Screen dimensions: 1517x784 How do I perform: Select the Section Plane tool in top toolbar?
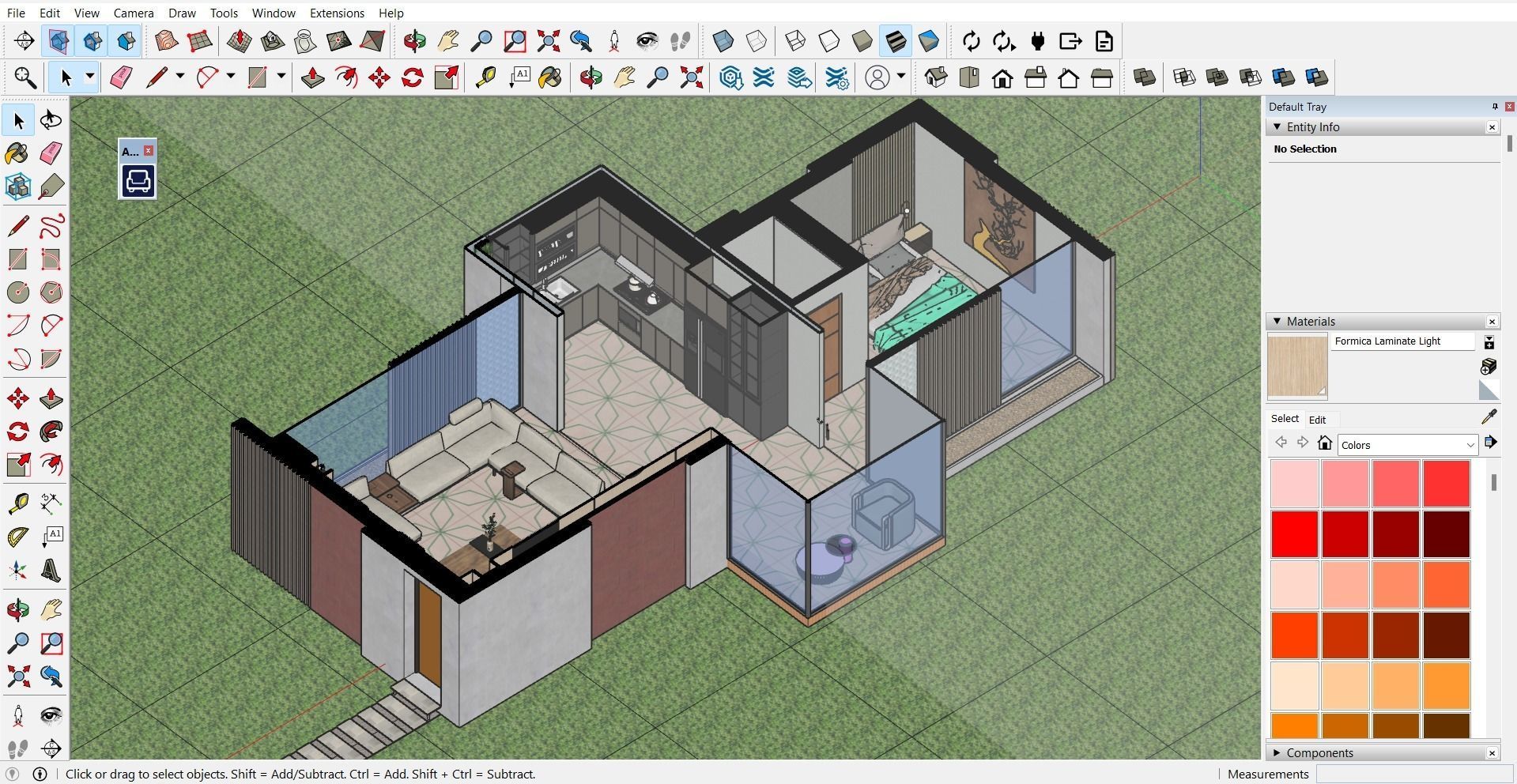[x=25, y=41]
